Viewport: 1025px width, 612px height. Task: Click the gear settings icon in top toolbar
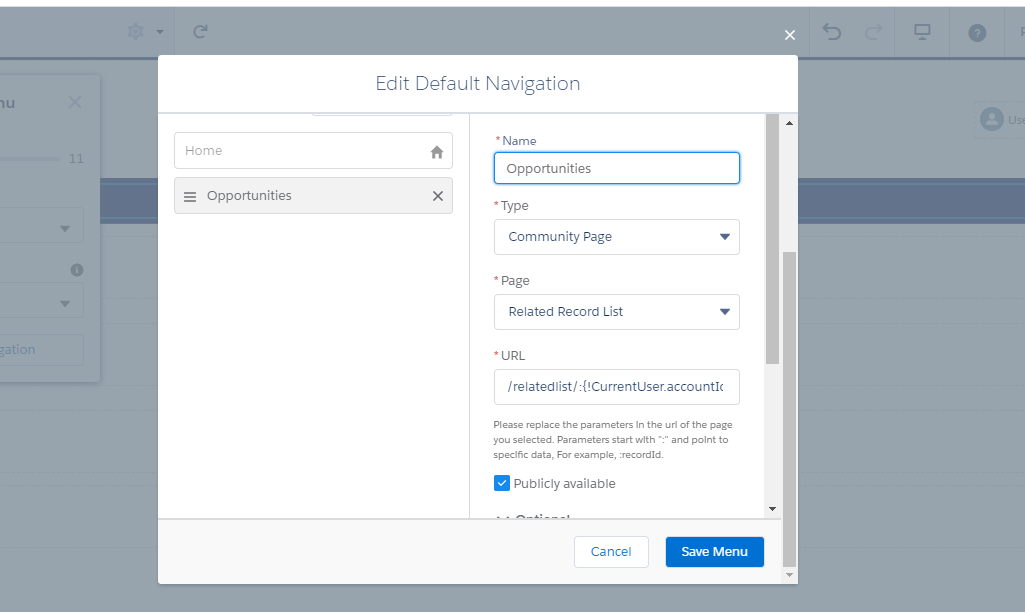click(x=135, y=32)
